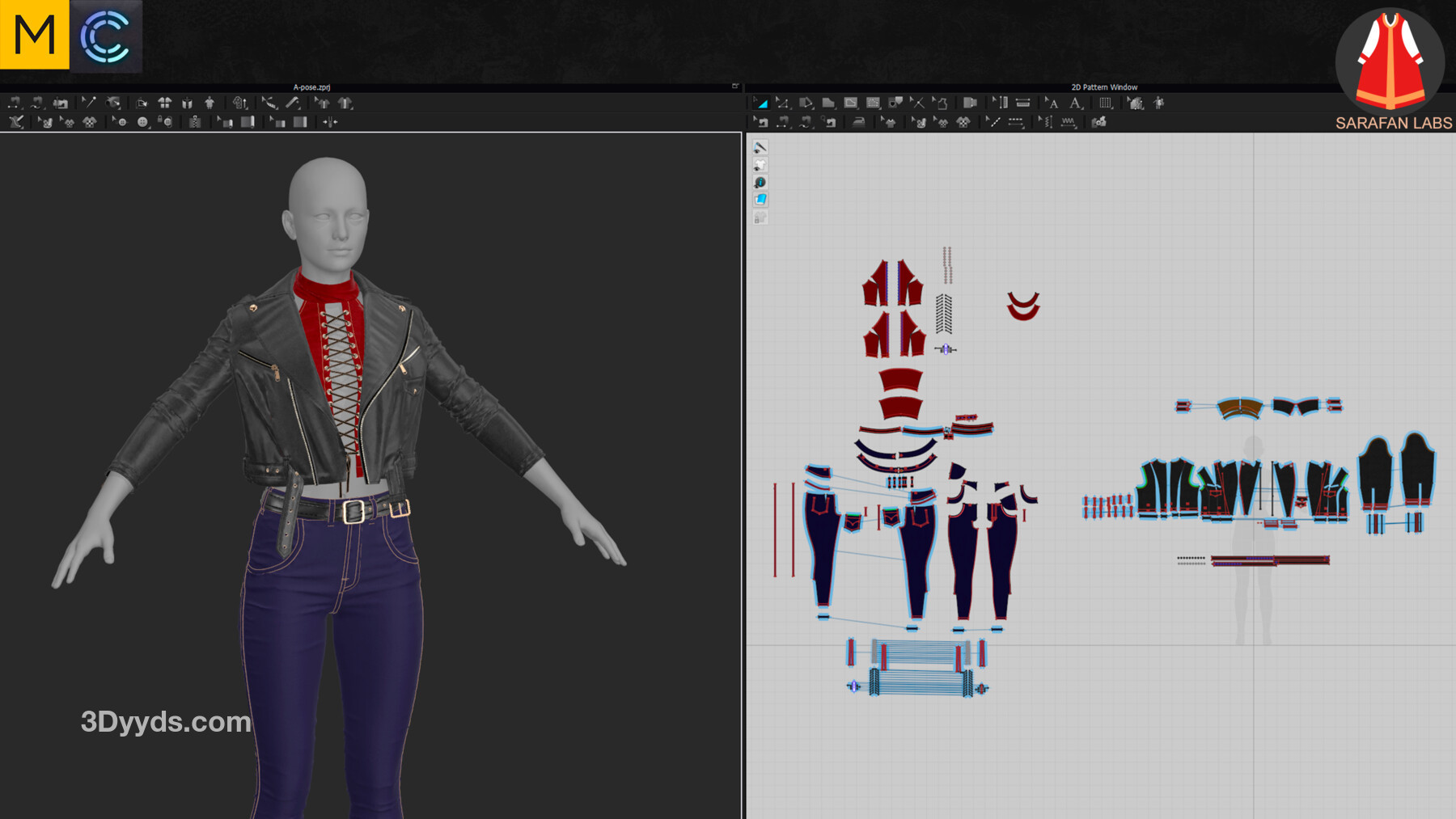1456x819 pixels.
Task: Click the Marvelous Designer M logo
Action: pos(34,35)
